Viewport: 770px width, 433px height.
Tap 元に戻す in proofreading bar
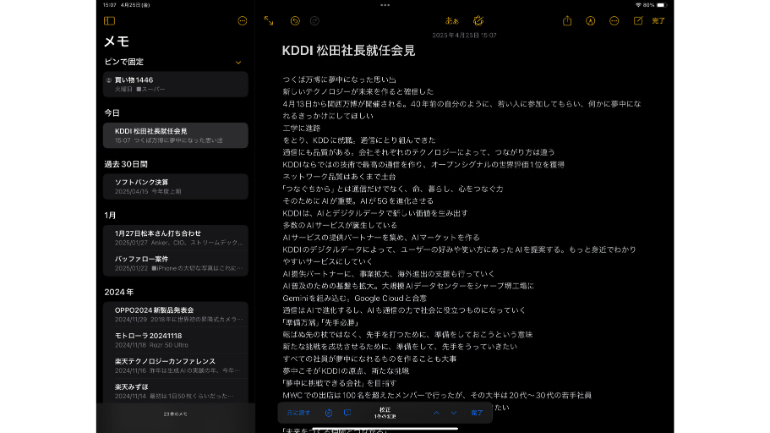[x=299, y=413]
